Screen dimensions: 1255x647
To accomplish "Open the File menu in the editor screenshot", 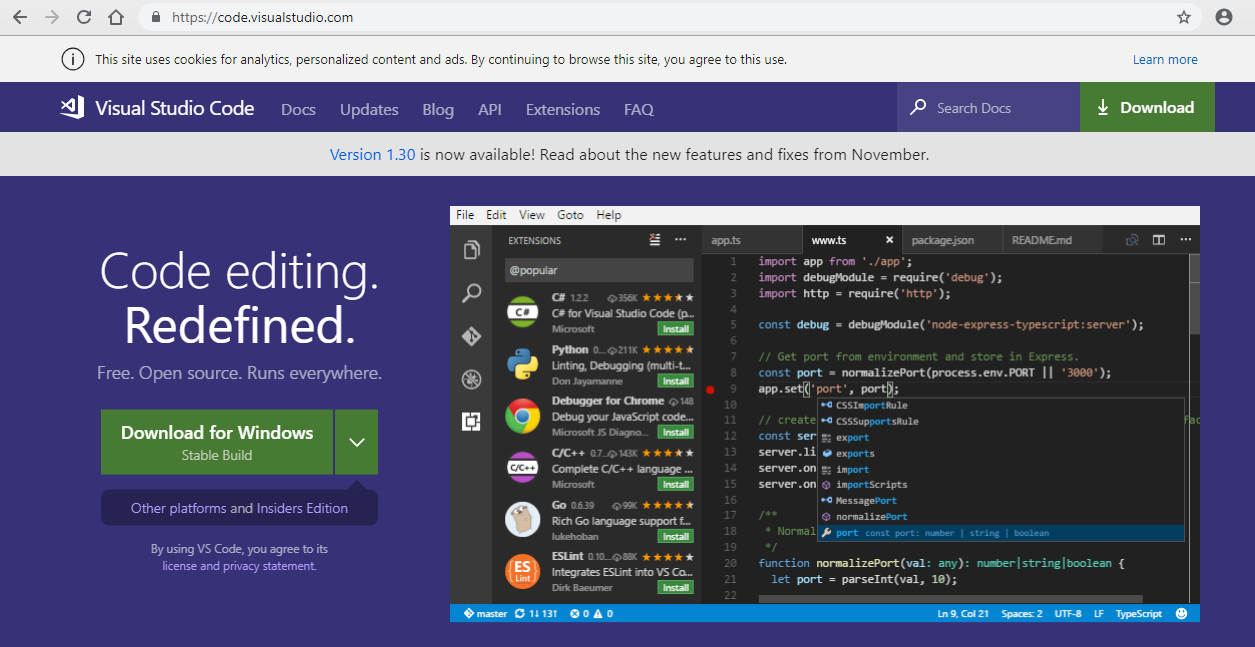I will click(465, 215).
